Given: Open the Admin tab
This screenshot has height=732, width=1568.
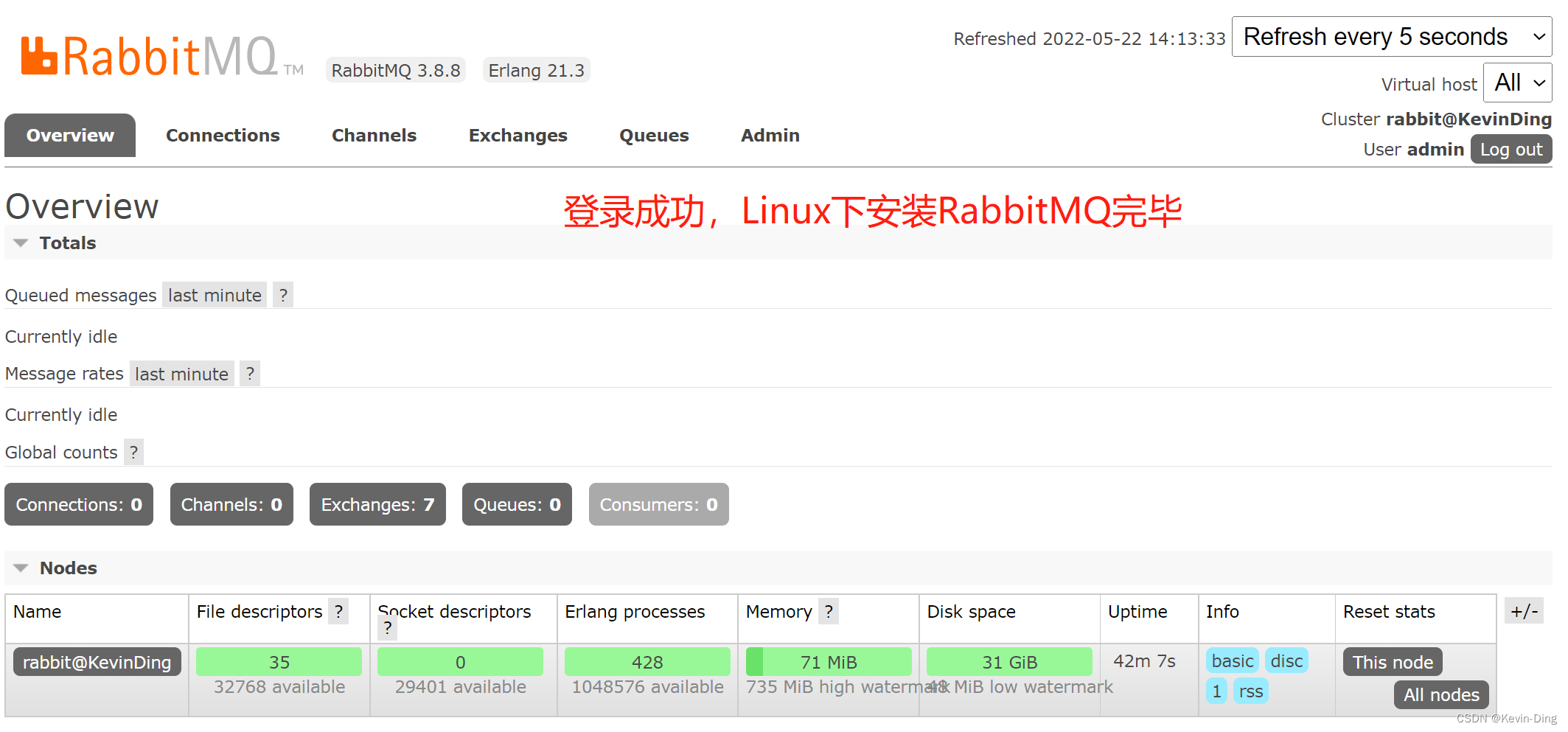Looking at the screenshot, I should coord(770,135).
